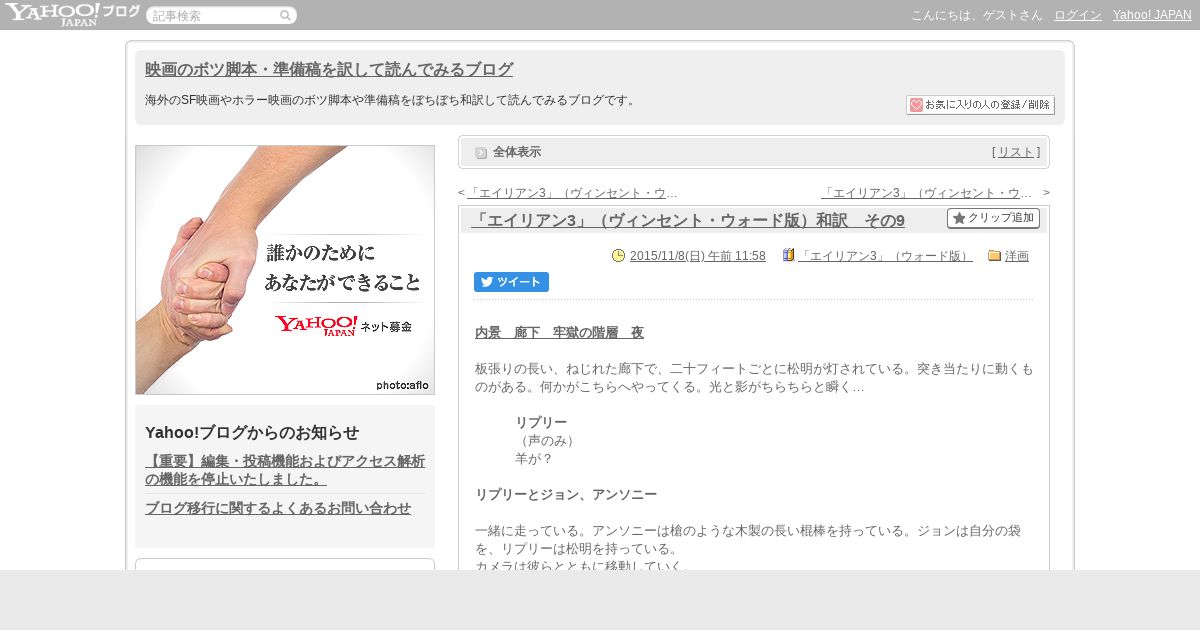Click the folder icon beside 洋画

tap(994, 255)
